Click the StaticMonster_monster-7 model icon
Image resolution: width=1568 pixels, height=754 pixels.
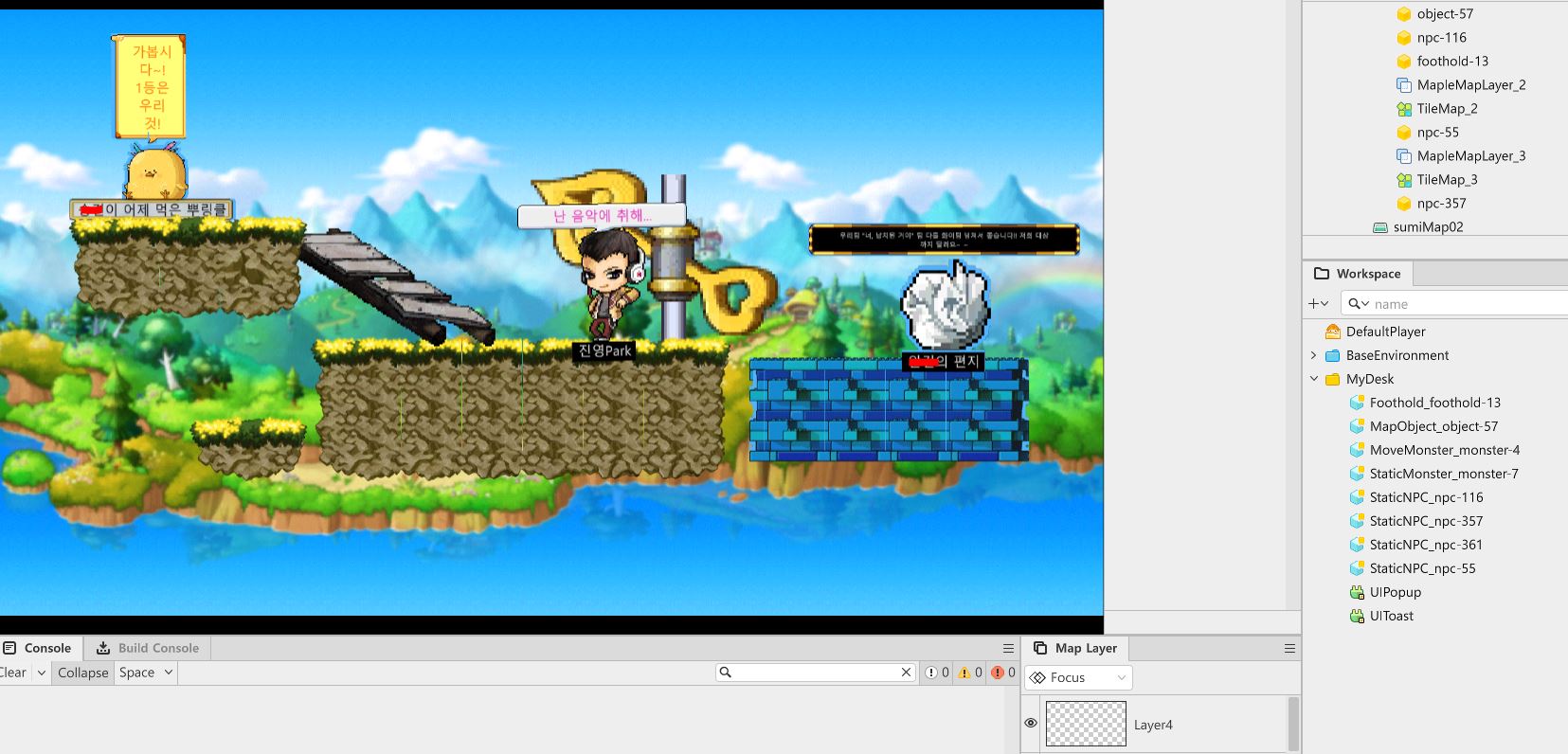1357,474
